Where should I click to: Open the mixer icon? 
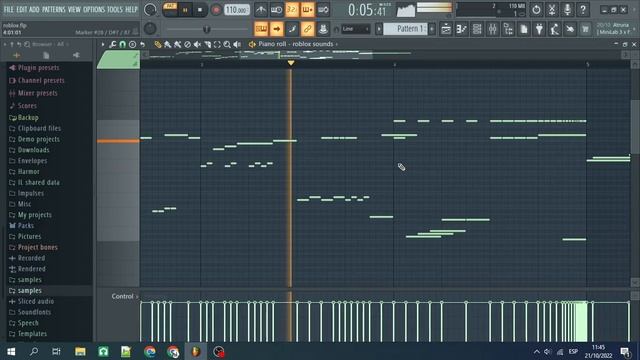click(x=493, y=29)
